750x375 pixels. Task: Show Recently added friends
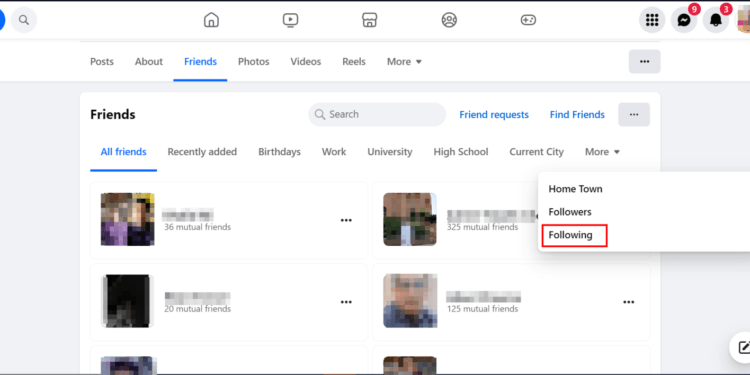pos(202,152)
